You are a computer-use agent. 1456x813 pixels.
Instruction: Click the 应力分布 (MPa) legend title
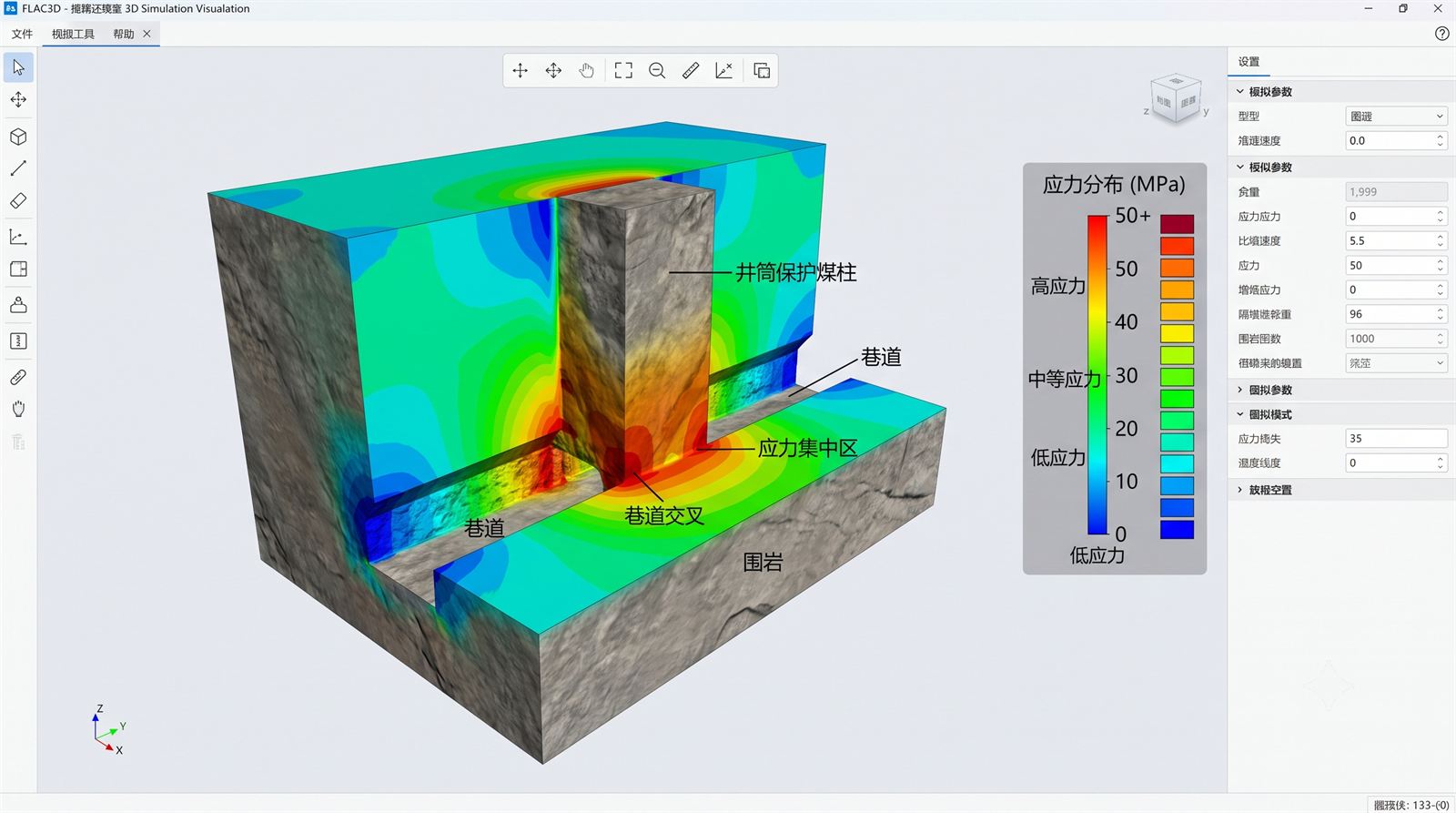tap(1114, 185)
